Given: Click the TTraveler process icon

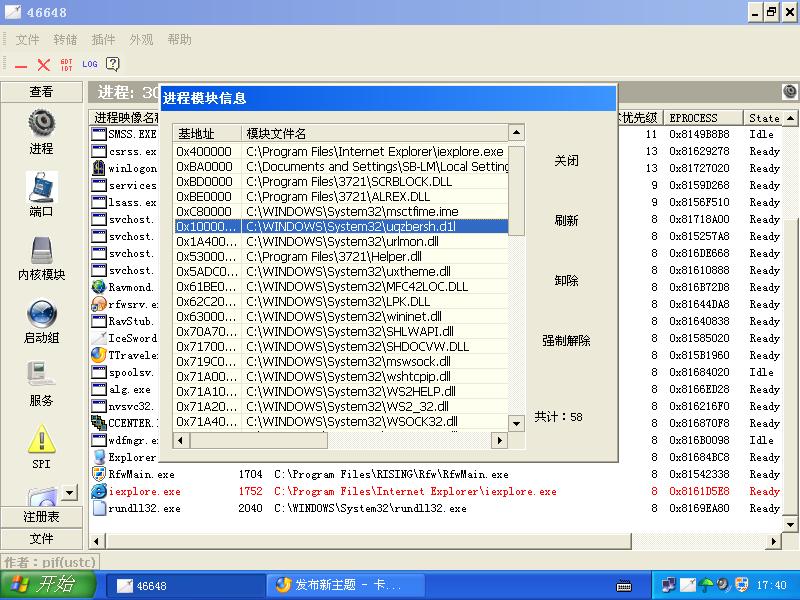Looking at the screenshot, I should coord(98,355).
